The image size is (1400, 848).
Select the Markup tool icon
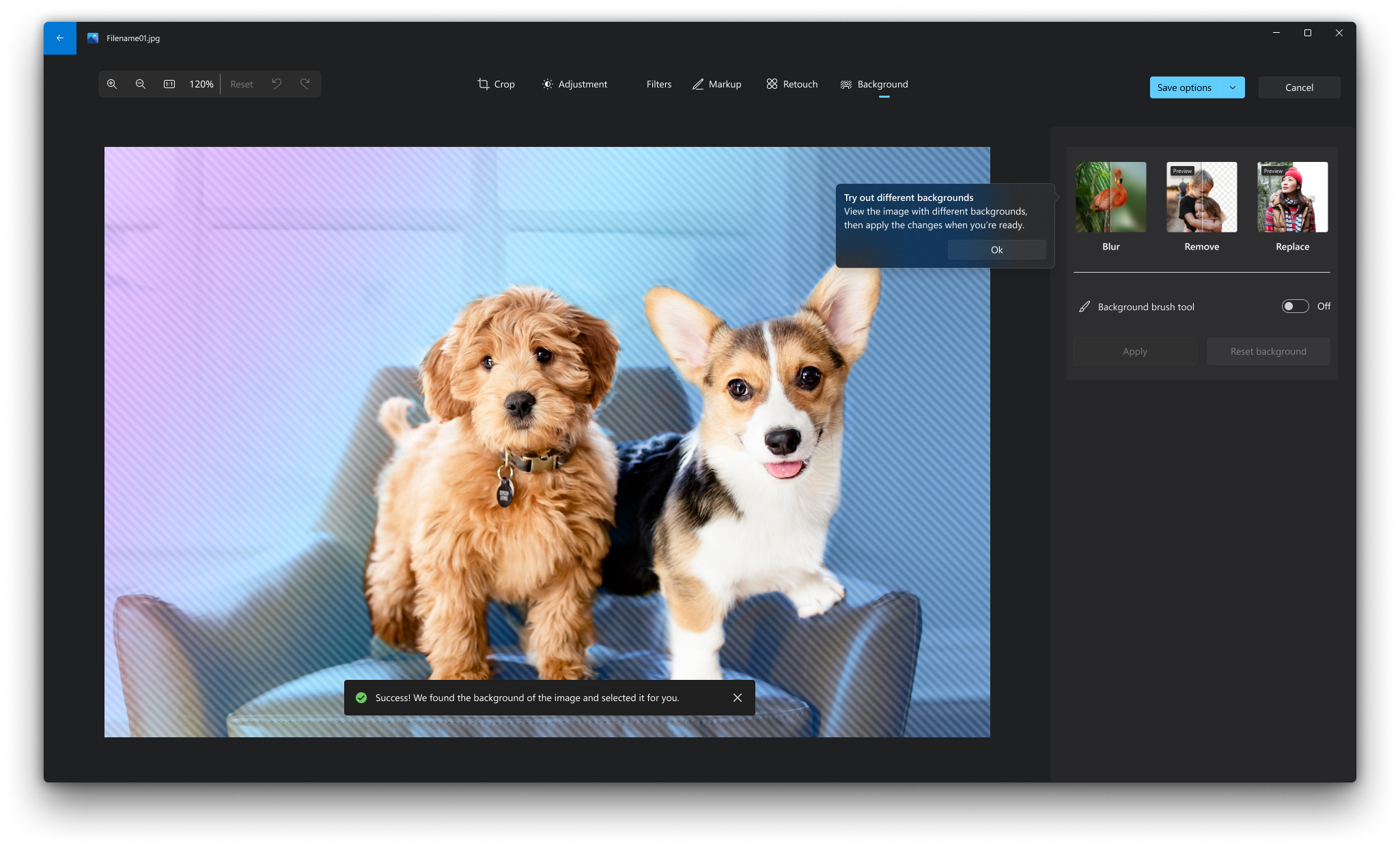[697, 84]
